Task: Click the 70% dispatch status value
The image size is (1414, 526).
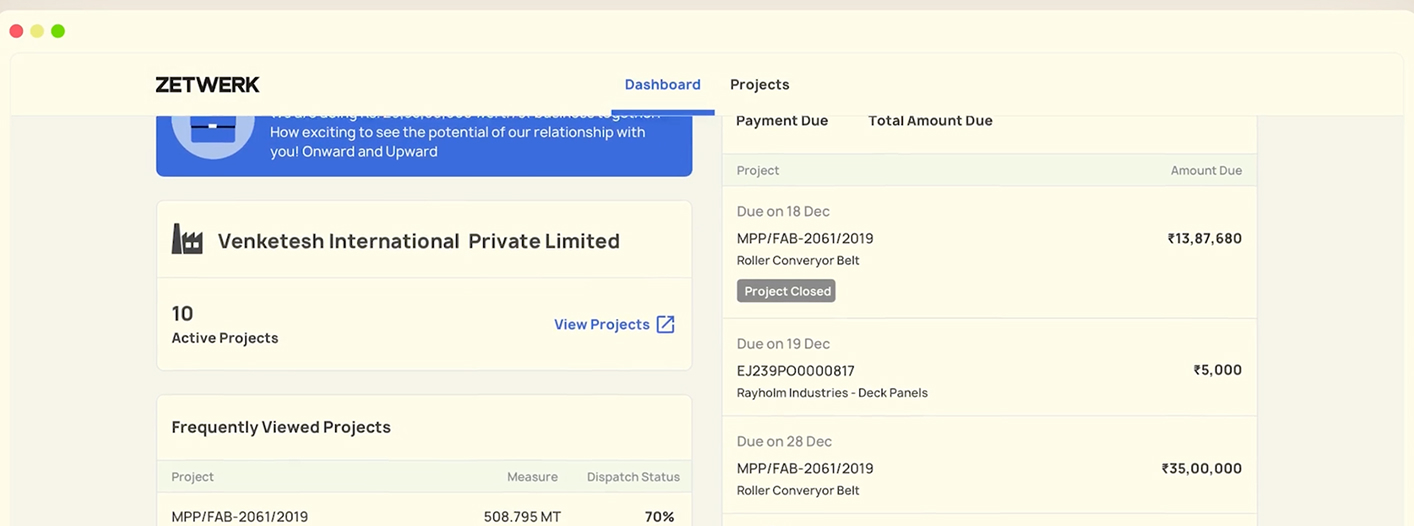Action: click(x=659, y=517)
